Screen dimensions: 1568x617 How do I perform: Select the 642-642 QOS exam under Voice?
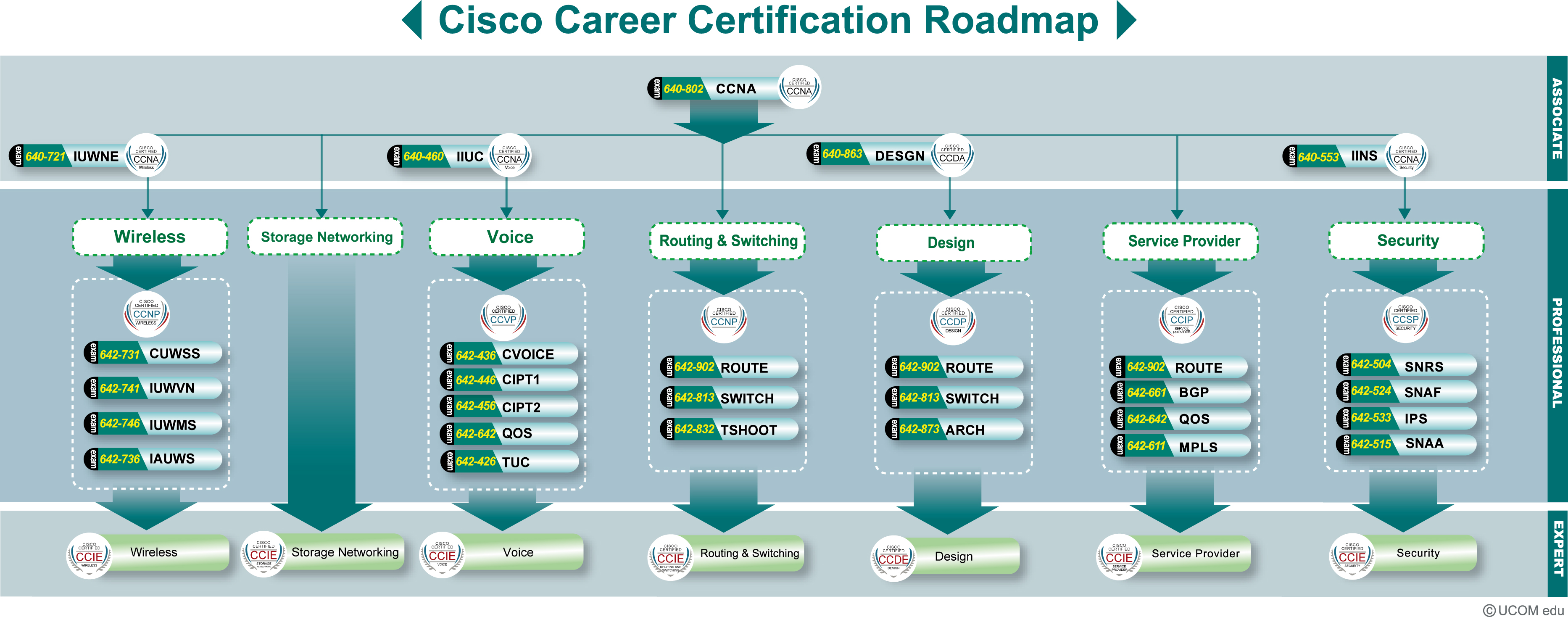(x=509, y=433)
